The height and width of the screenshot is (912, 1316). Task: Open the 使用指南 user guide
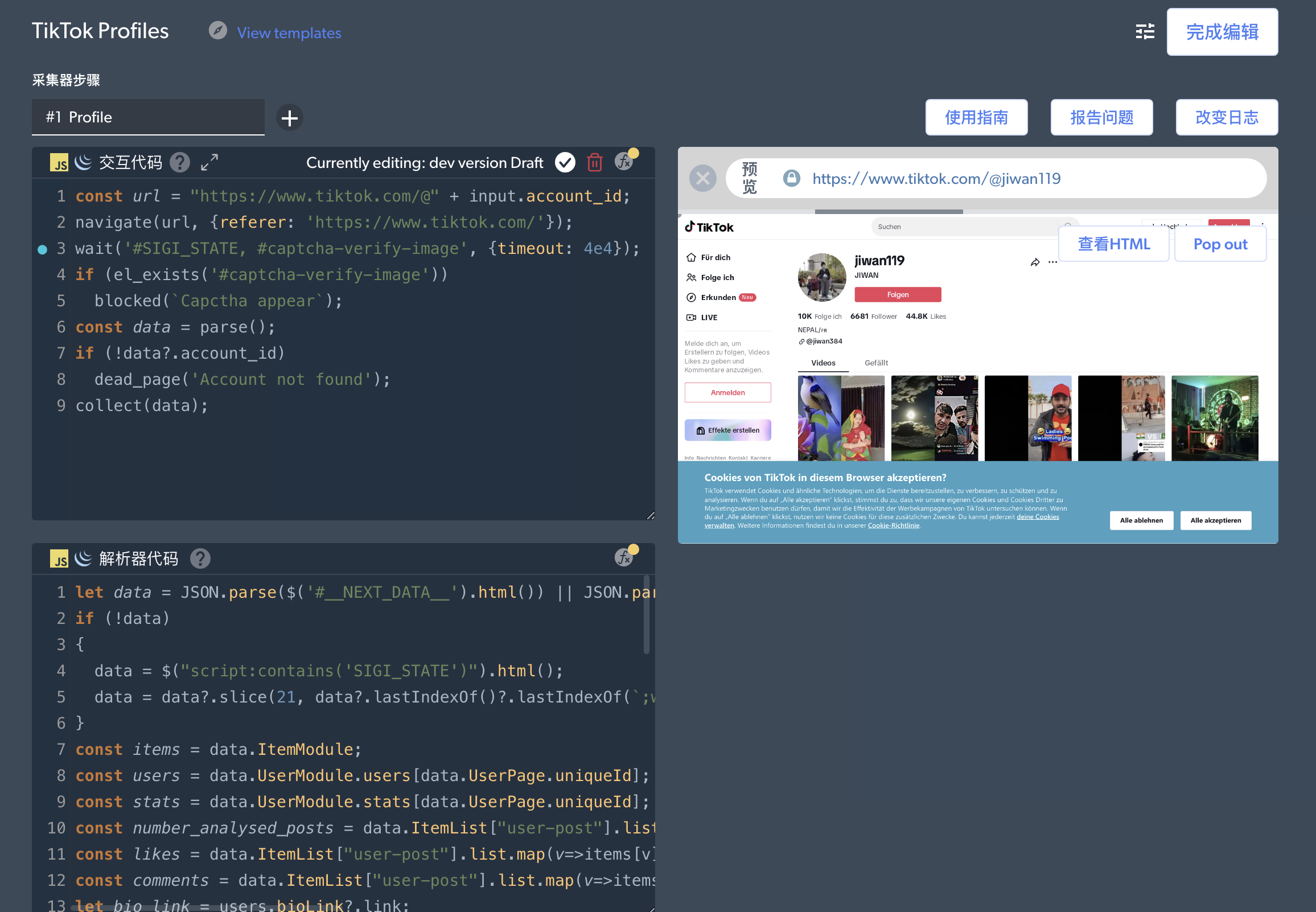click(x=976, y=118)
